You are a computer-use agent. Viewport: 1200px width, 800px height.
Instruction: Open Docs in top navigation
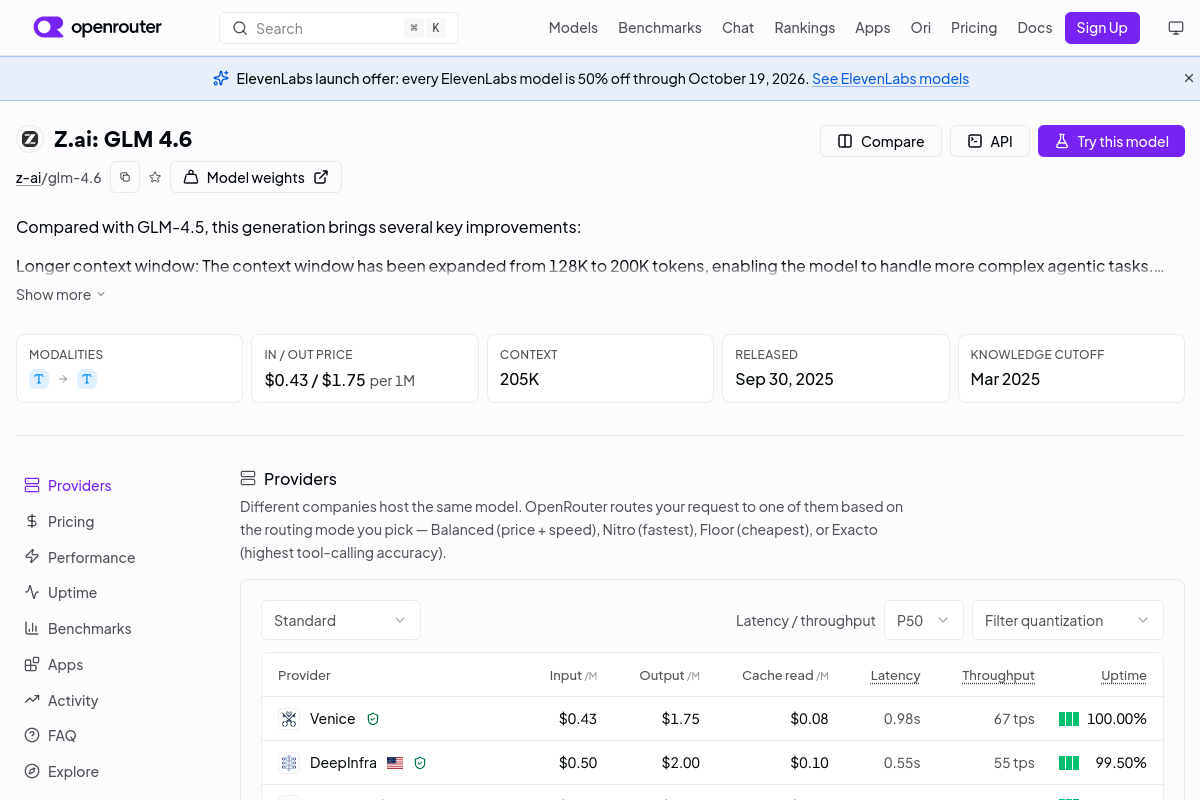tap(1035, 28)
